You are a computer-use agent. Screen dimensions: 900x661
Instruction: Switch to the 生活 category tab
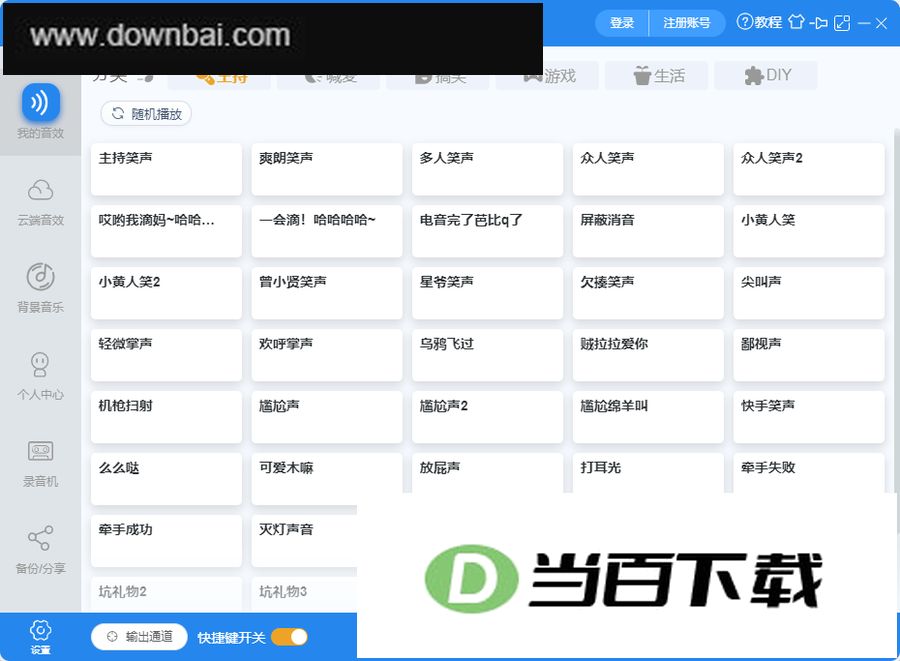657,76
